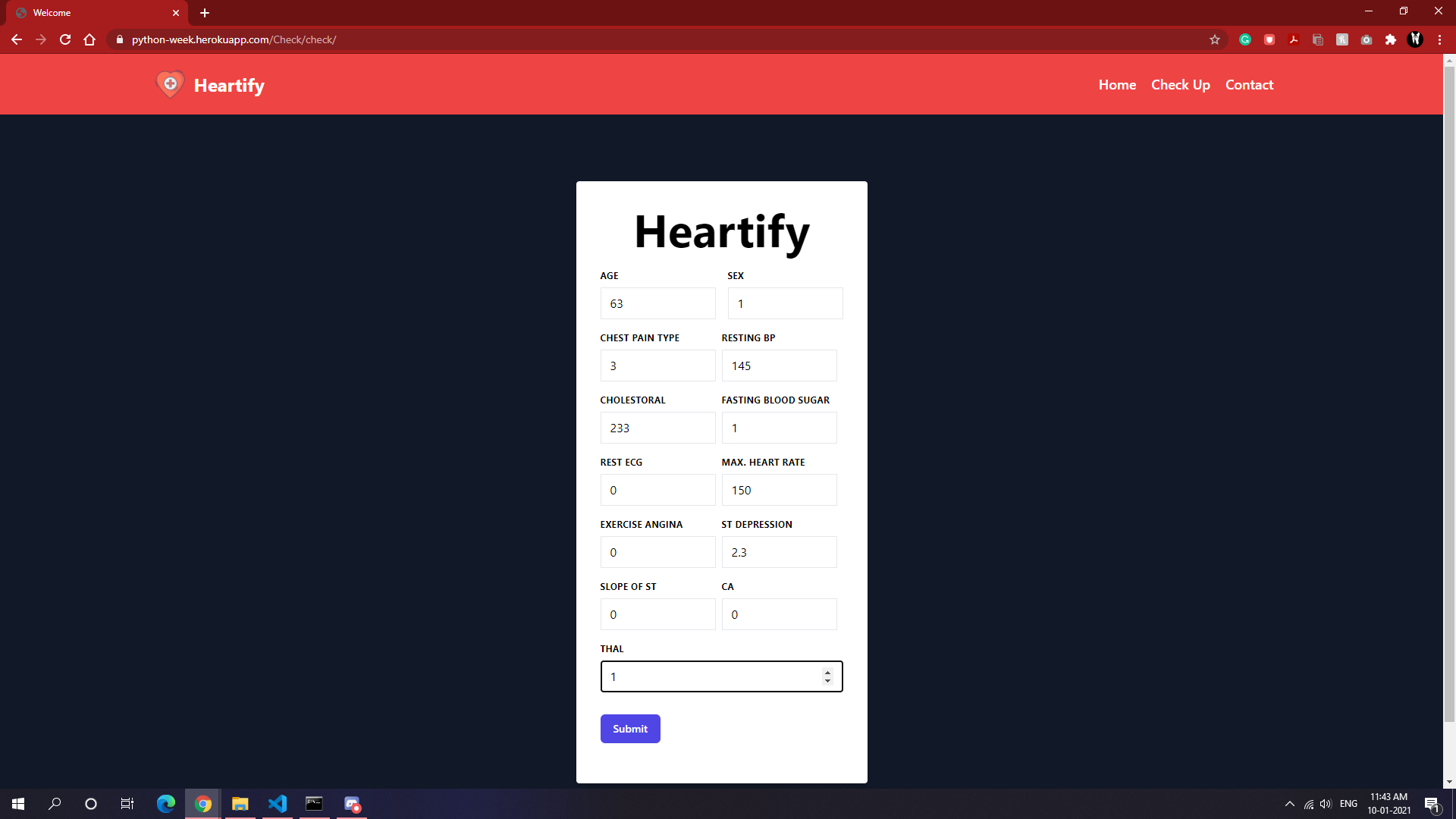Navigate to the Contact page
This screenshot has width=1456, height=819.
1249,85
